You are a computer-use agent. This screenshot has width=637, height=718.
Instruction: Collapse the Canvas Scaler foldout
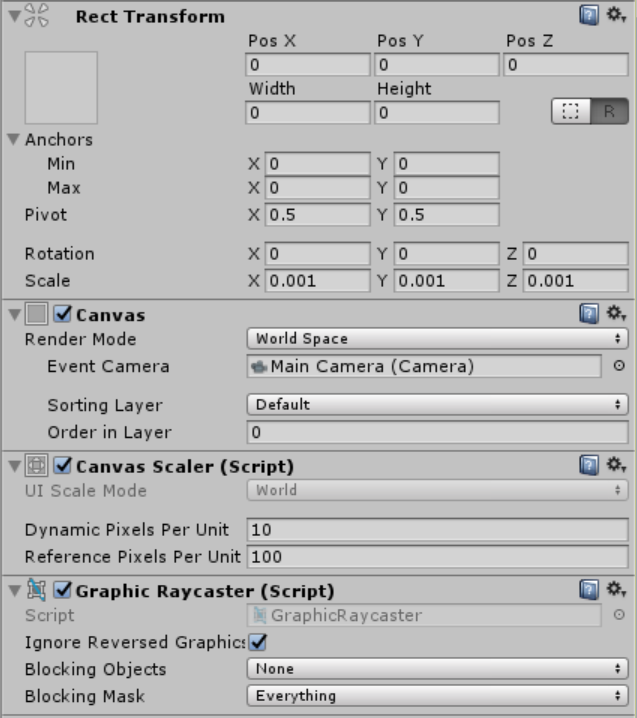[x=15, y=467]
